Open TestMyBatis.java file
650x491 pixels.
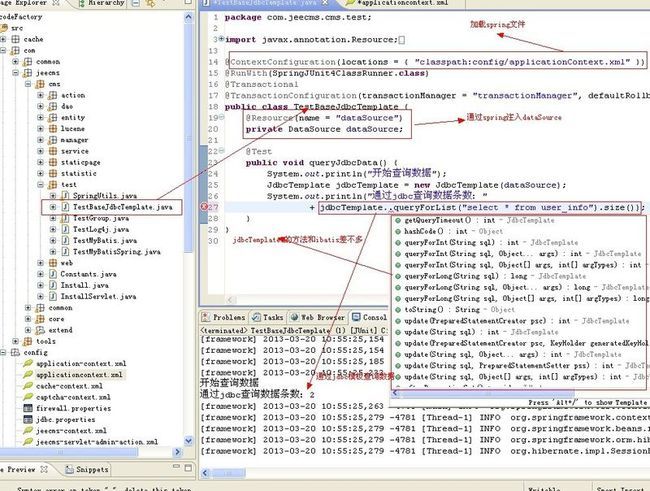pos(104,240)
